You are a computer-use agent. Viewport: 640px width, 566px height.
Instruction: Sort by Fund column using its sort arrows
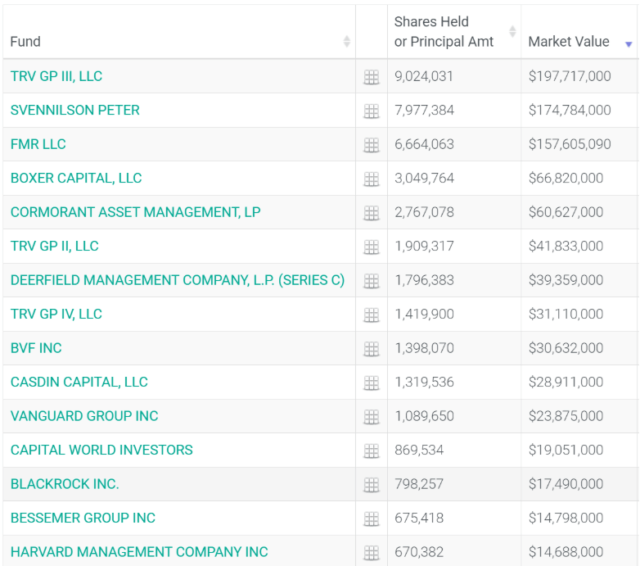click(347, 41)
